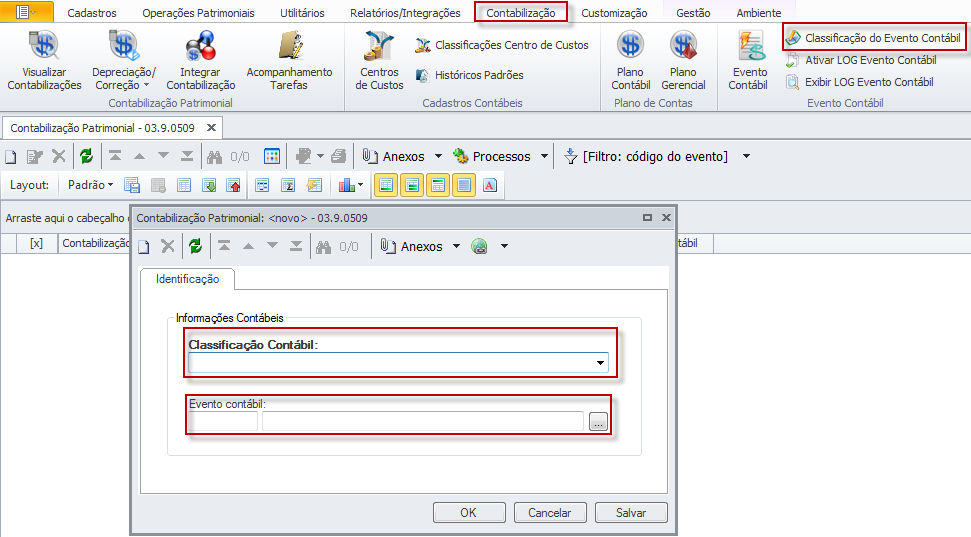Open the Operações Patrimoniais tab
The image size is (971, 537).
point(198,13)
